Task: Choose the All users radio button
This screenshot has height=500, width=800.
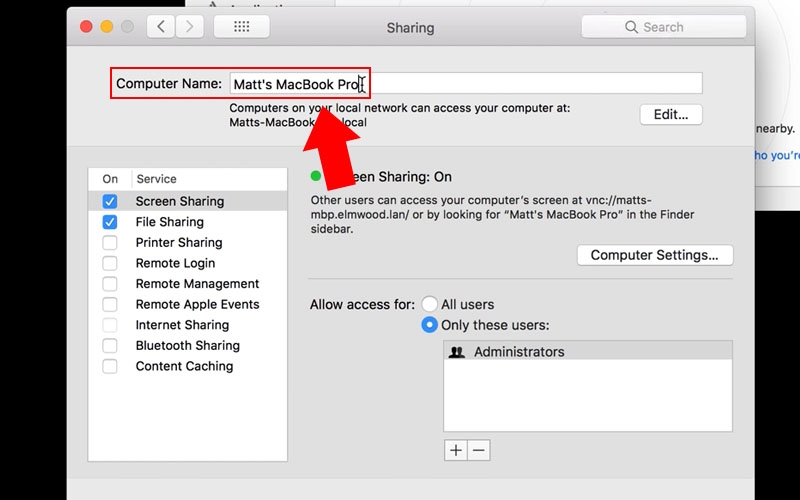Action: coord(429,304)
